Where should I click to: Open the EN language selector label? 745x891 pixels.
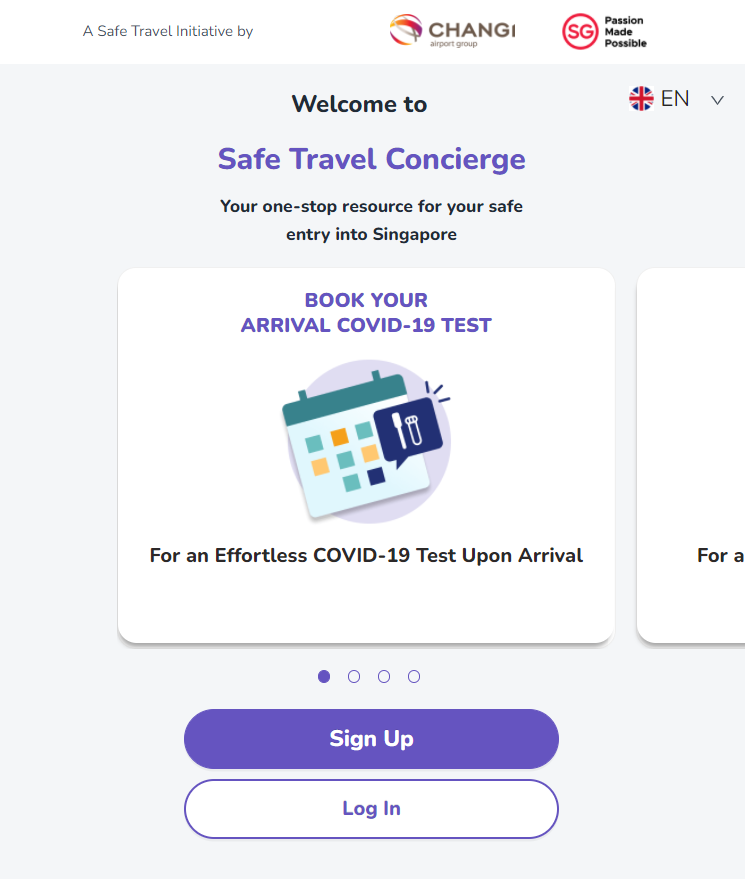[675, 98]
